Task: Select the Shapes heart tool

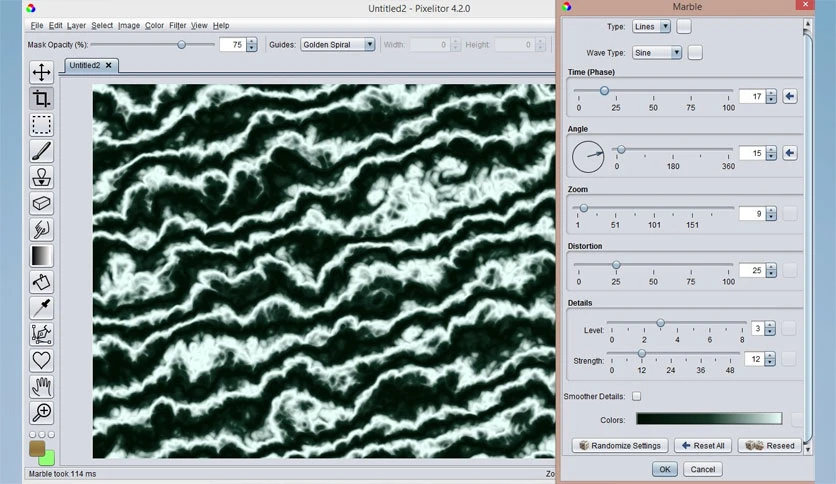Action: (x=41, y=360)
